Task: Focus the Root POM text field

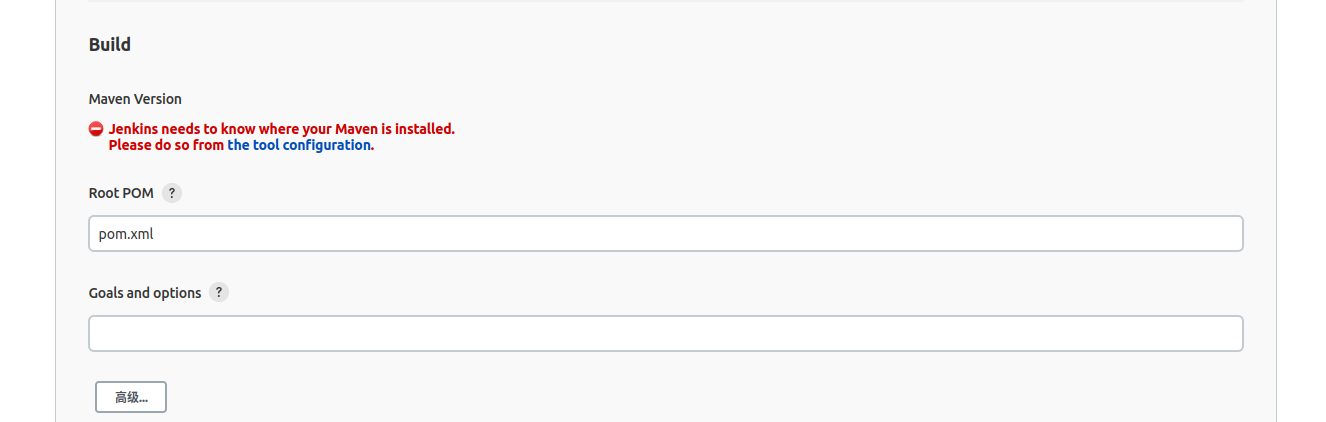Action: (x=665, y=234)
